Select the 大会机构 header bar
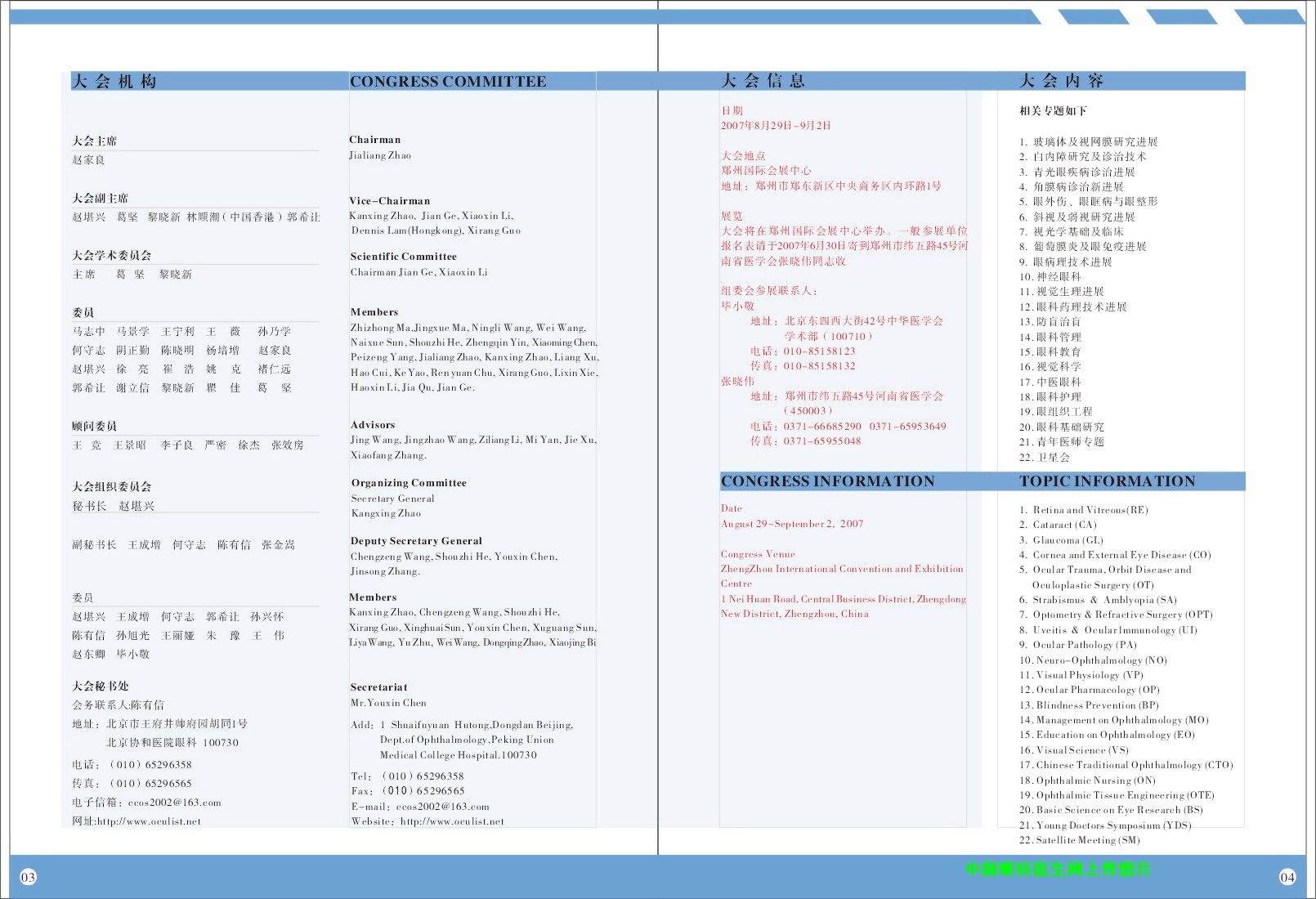This screenshot has height=899, width=1316. coord(114,81)
